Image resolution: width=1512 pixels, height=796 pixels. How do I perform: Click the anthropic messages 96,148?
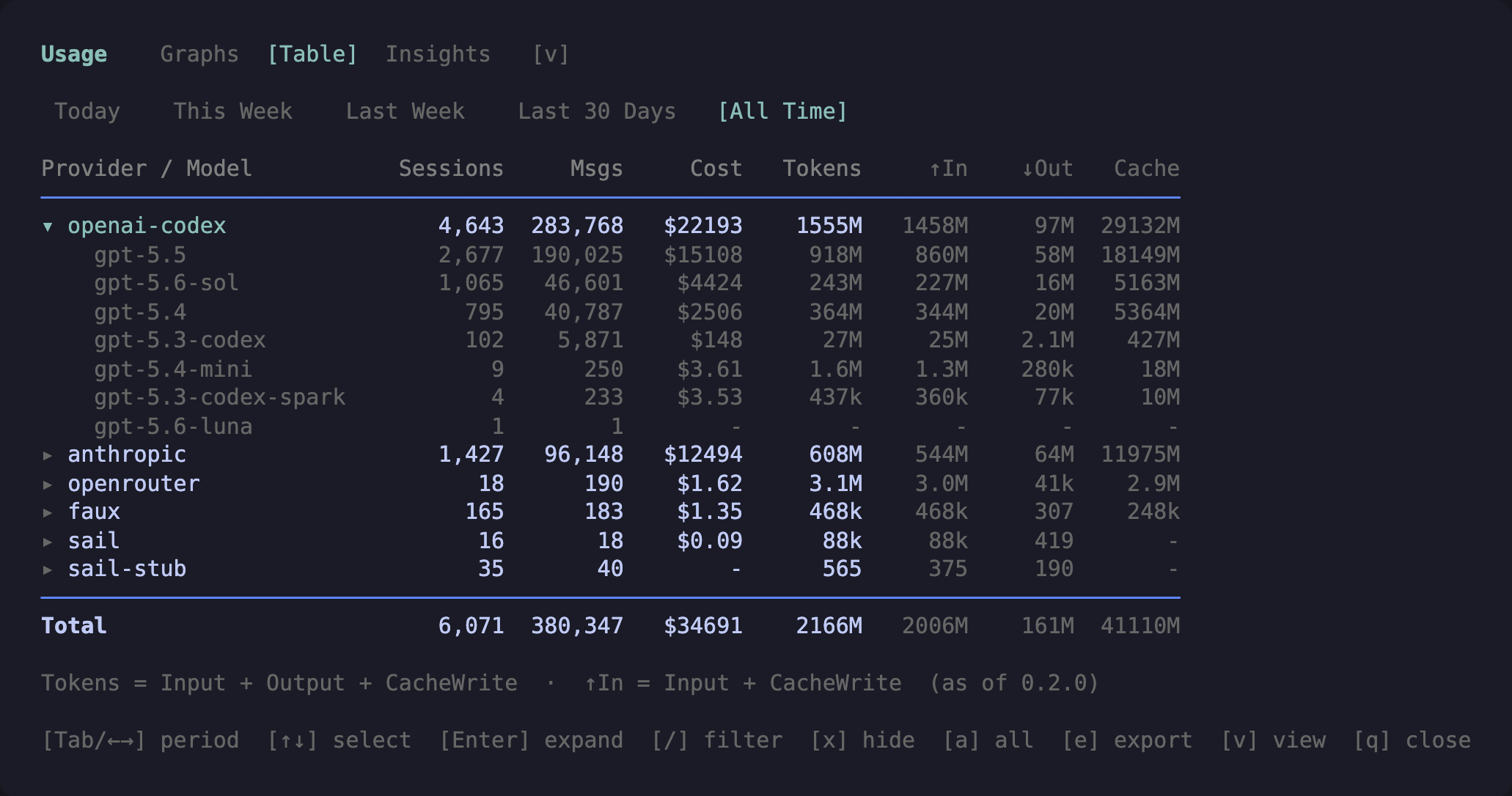pos(584,454)
